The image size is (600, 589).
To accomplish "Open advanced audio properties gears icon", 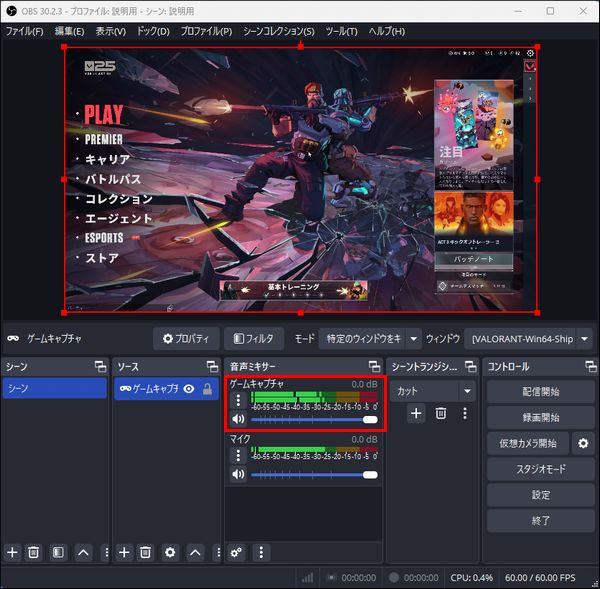I will point(236,552).
